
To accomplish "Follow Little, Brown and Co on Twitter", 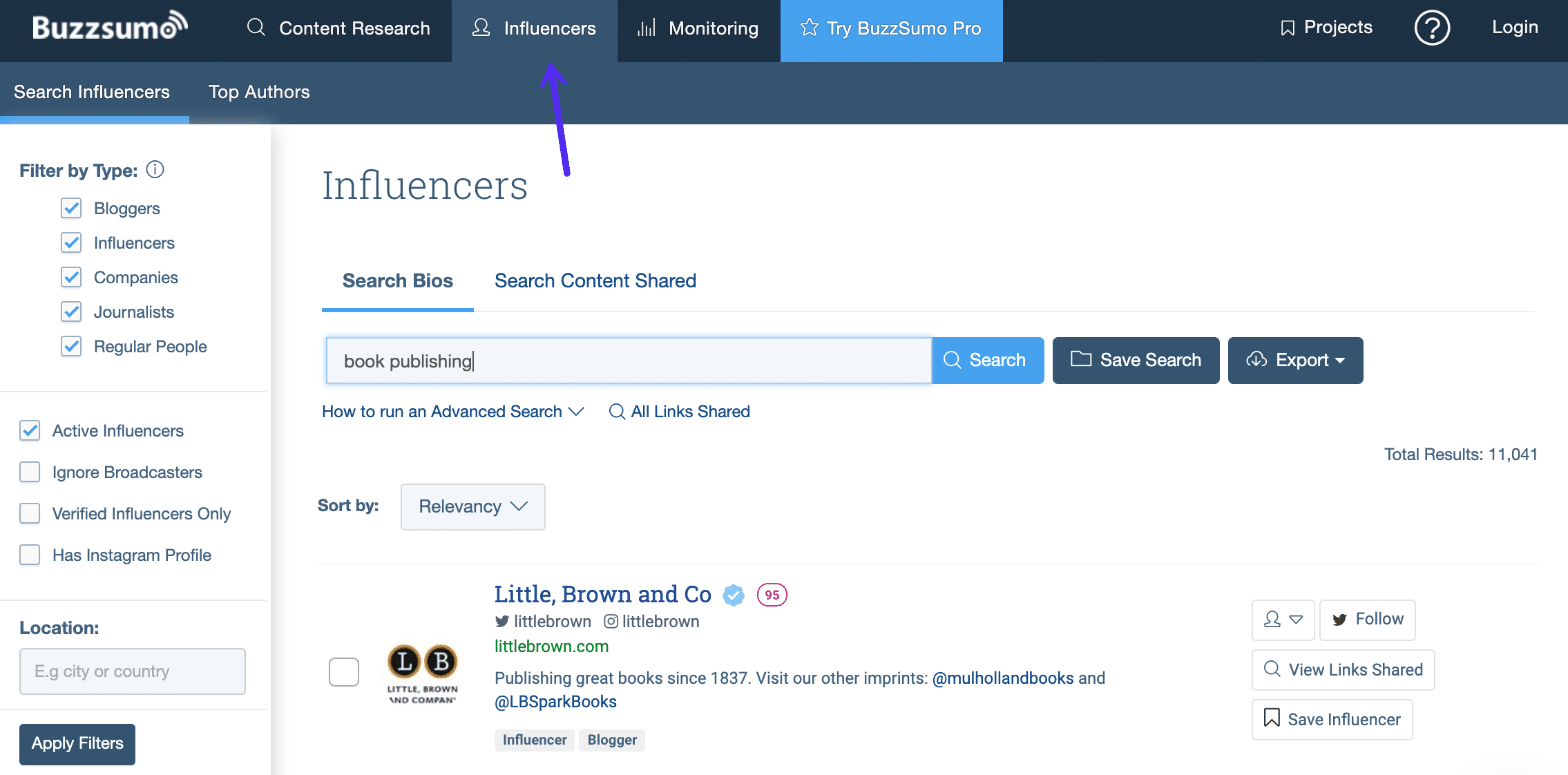I will [1367, 619].
